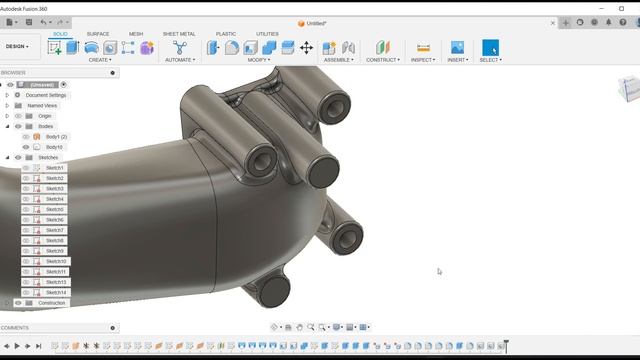Select the Move/Copy arrows tool
The height and width of the screenshot is (360, 640).
pyautogui.click(x=306, y=48)
